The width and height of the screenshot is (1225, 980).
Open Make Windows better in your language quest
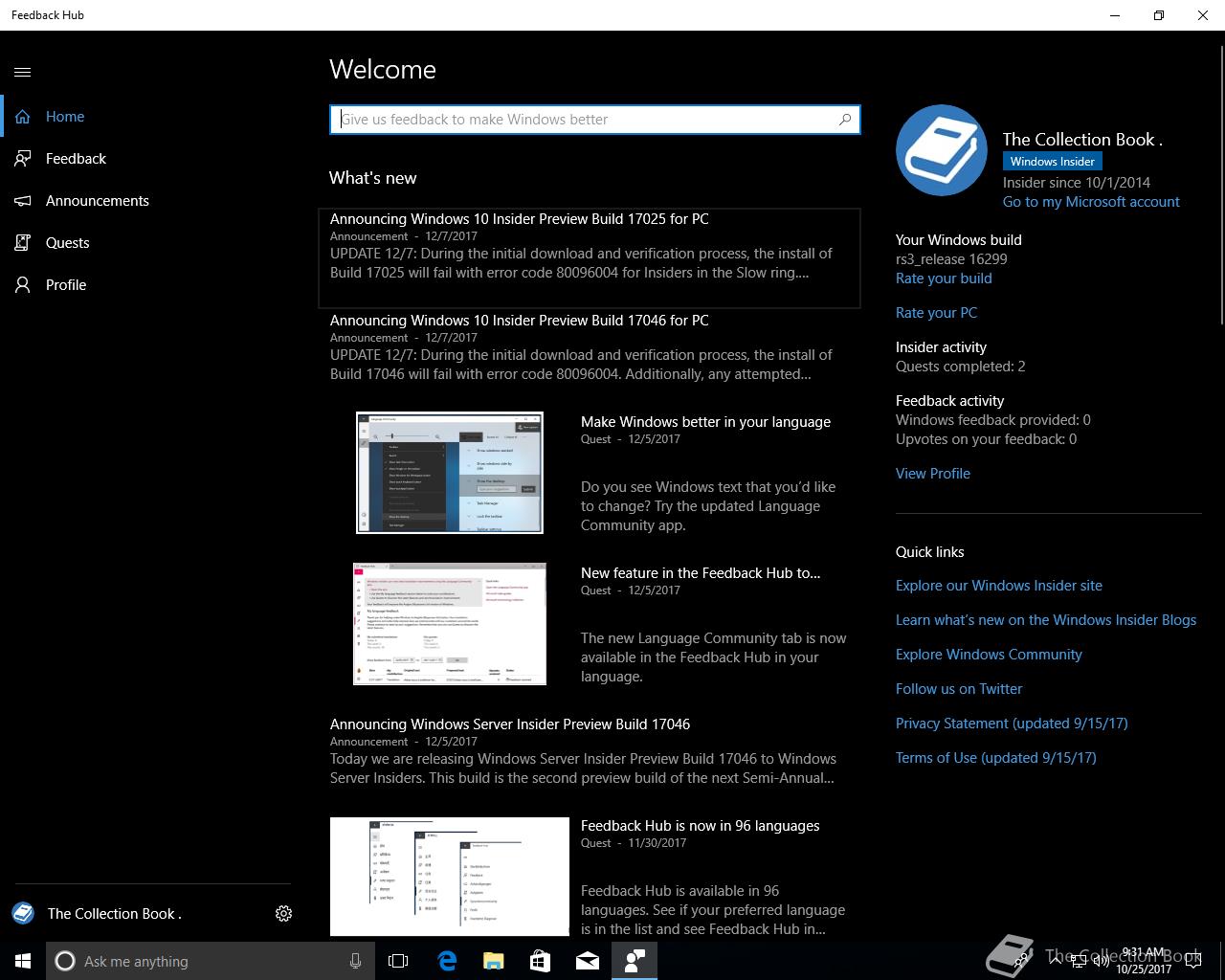click(705, 422)
